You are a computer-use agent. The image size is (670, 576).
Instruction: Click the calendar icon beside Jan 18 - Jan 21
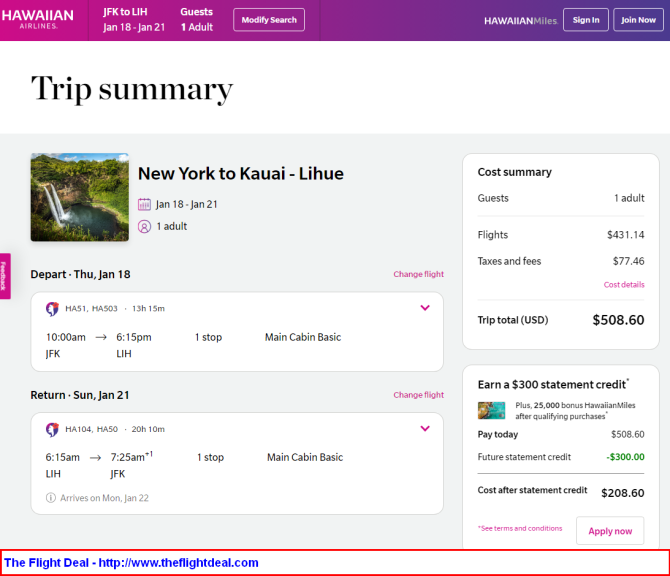pos(144,204)
